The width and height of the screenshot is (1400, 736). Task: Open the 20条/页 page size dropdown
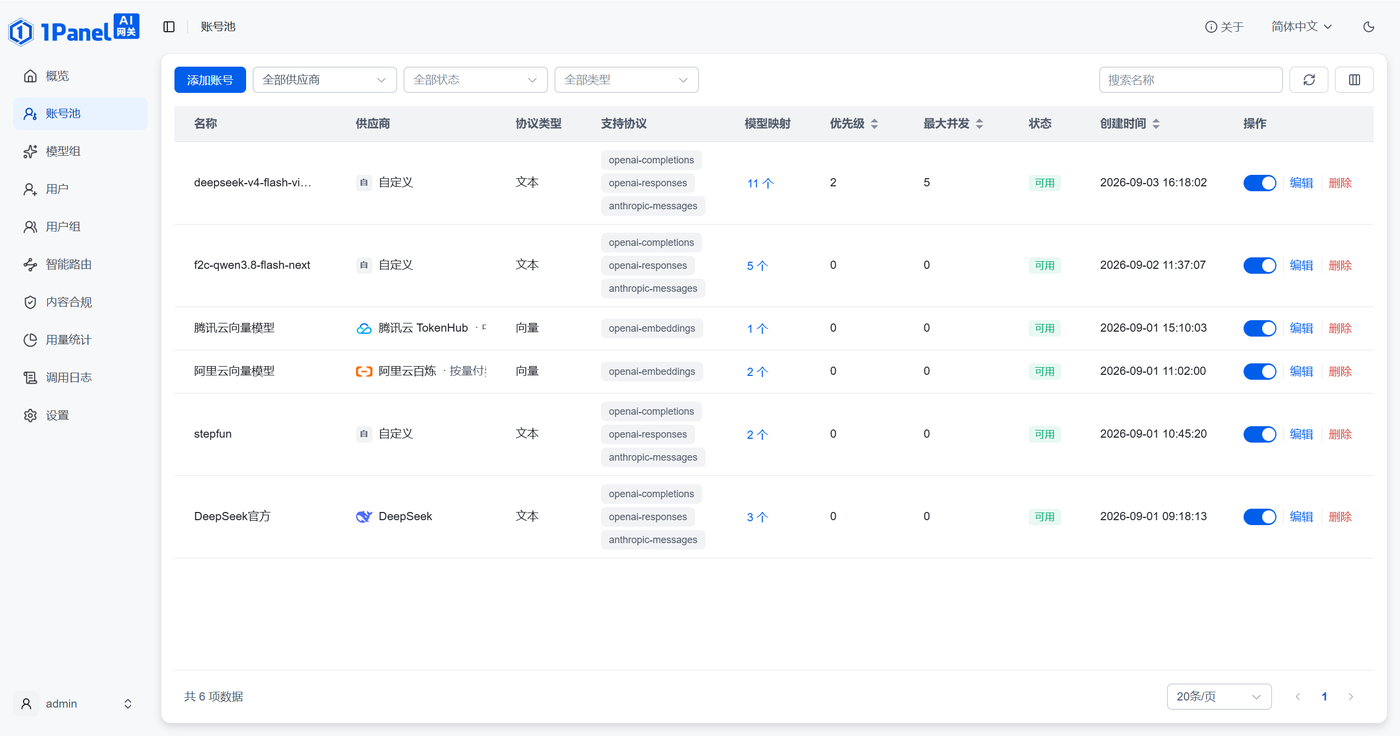pyautogui.click(x=1219, y=697)
